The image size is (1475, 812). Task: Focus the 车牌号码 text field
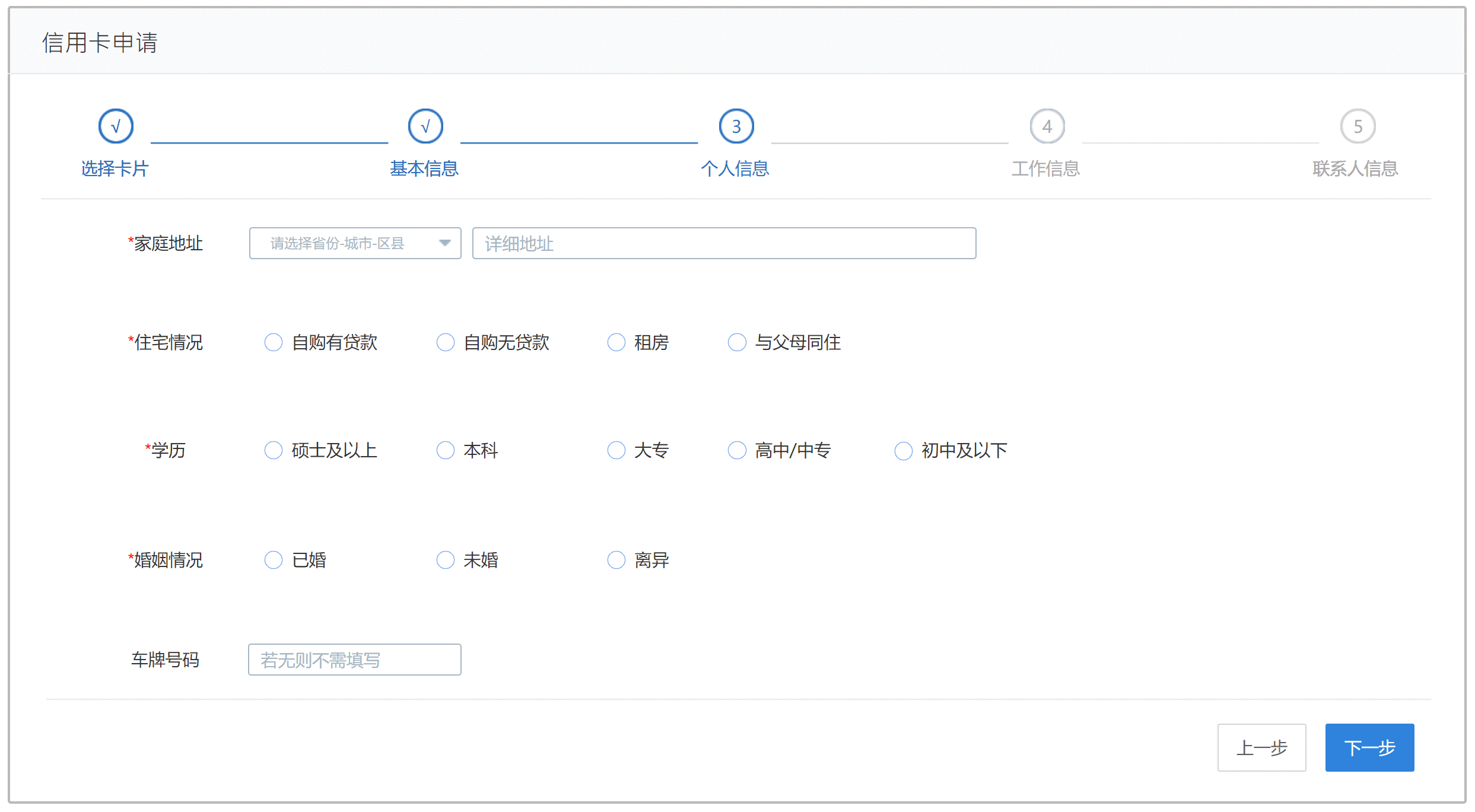(355, 660)
